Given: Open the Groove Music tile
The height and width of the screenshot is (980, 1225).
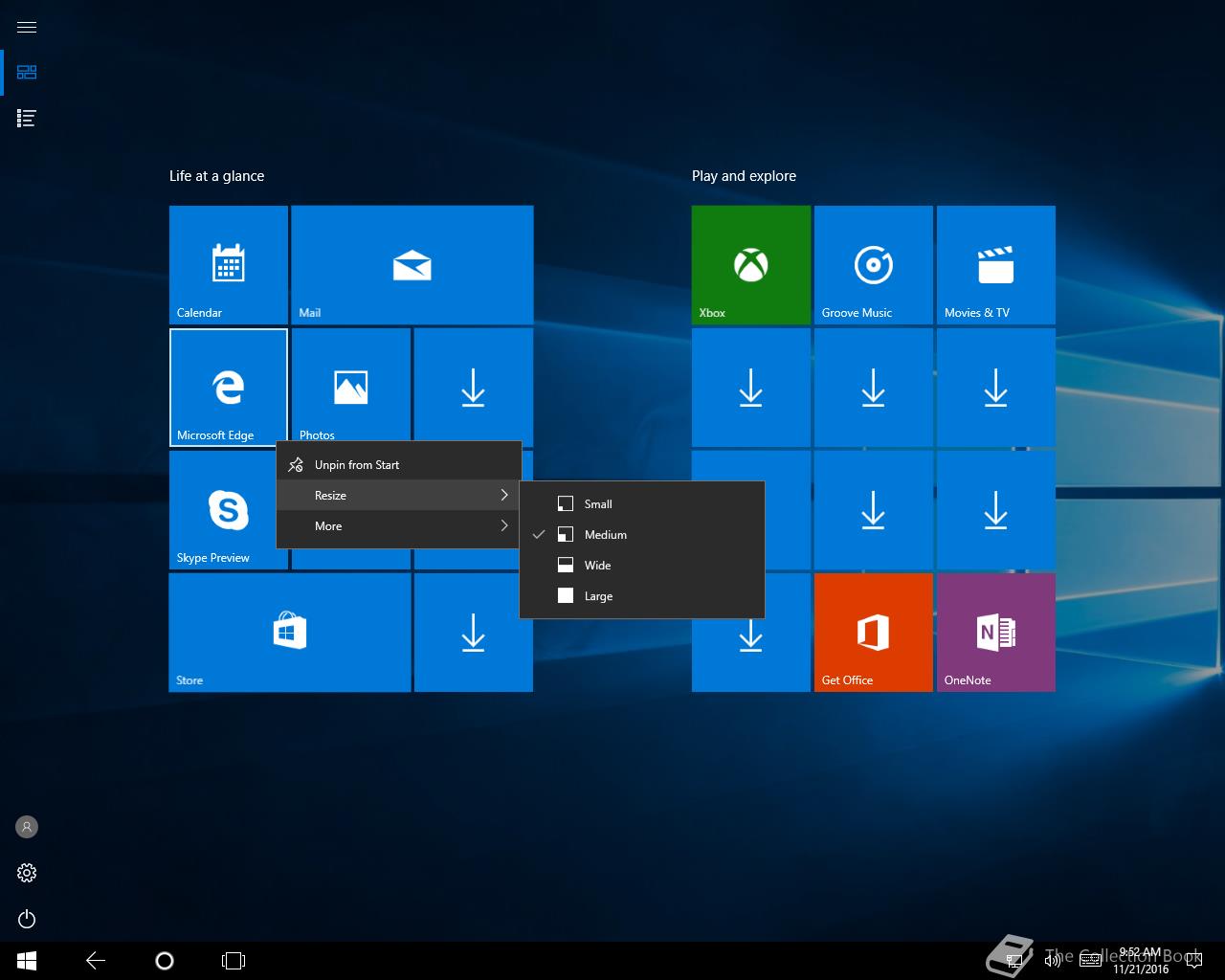Looking at the screenshot, I should pyautogui.click(x=874, y=265).
